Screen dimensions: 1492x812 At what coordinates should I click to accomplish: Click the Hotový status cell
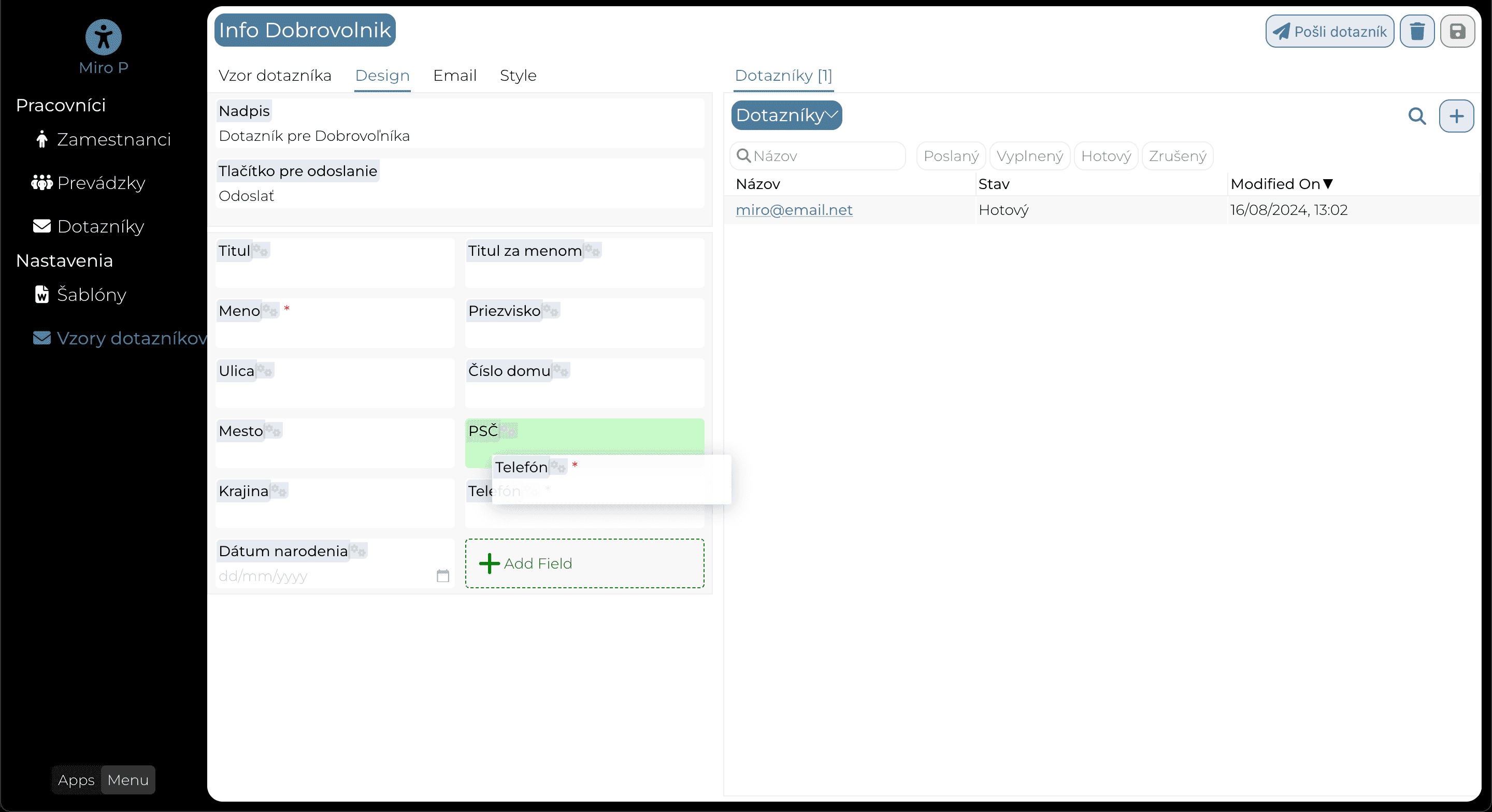1003,210
